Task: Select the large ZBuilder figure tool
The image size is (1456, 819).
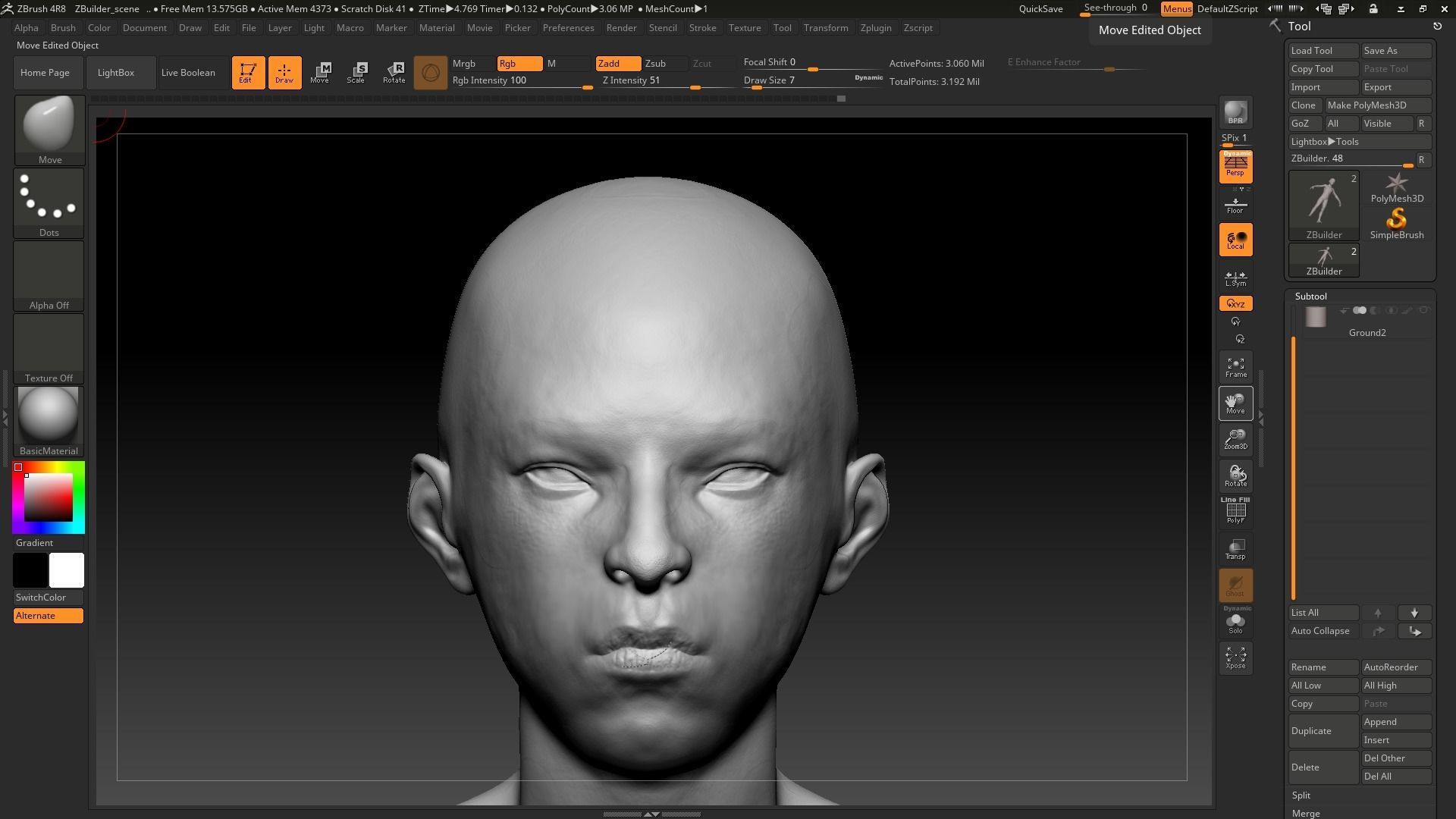Action: click(1324, 206)
